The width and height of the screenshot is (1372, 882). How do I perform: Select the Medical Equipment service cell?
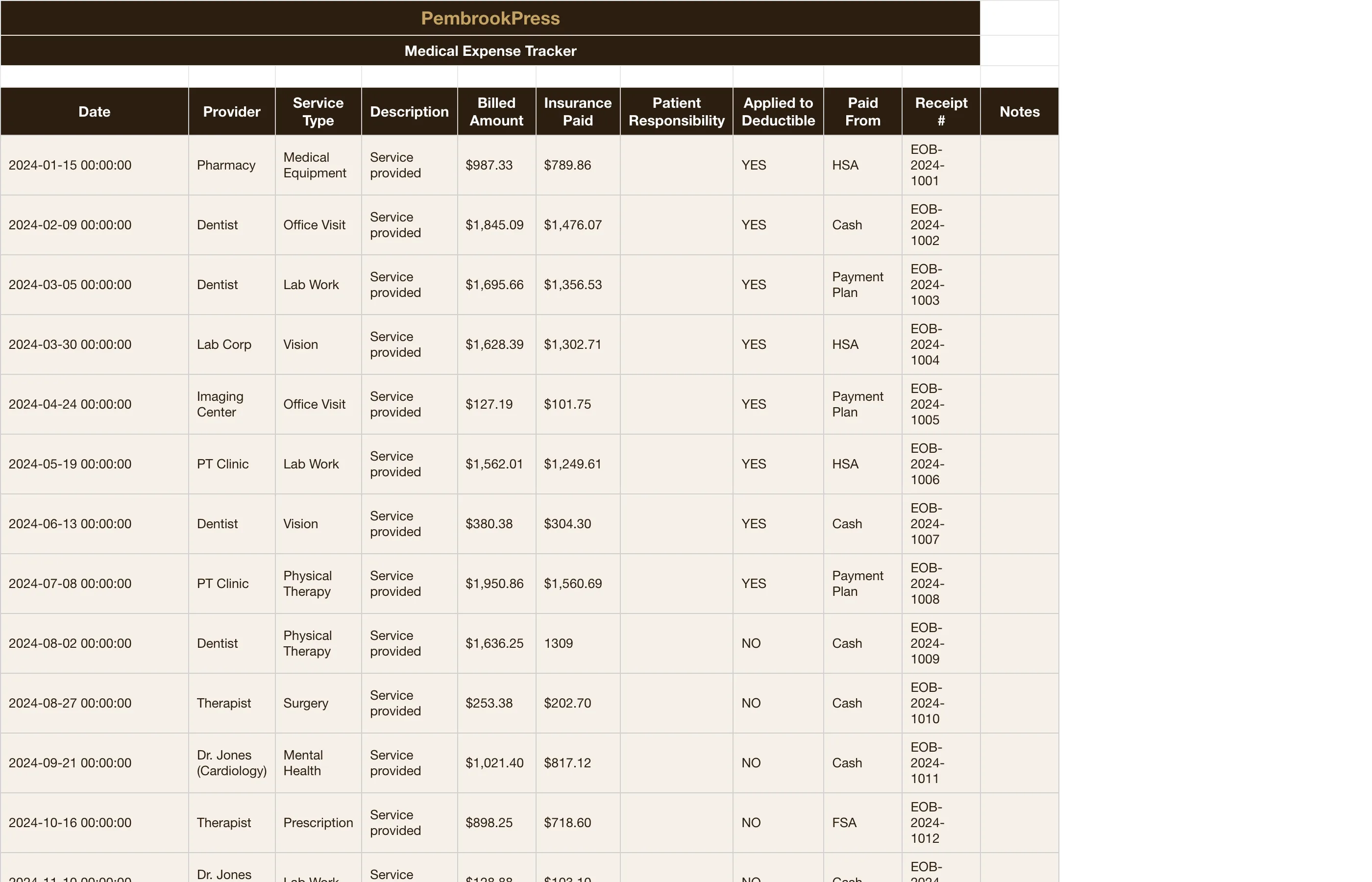click(318, 165)
